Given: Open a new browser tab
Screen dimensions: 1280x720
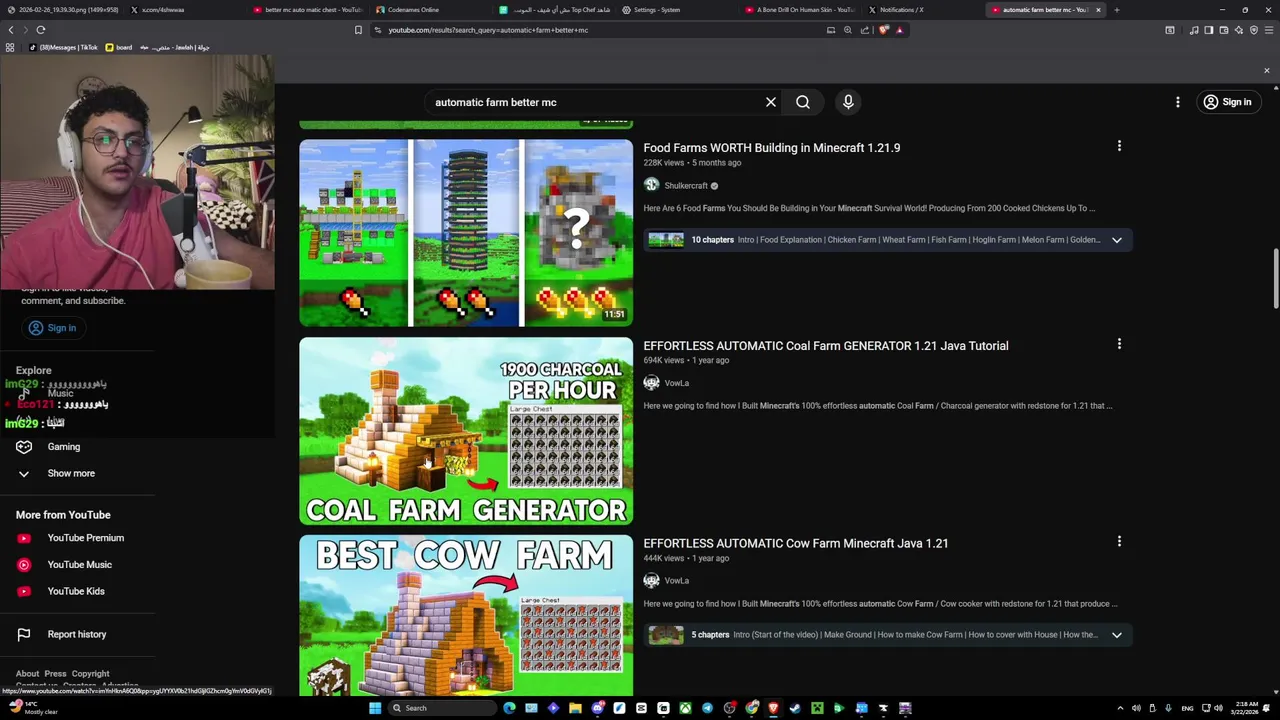Looking at the screenshot, I should [x=1116, y=10].
